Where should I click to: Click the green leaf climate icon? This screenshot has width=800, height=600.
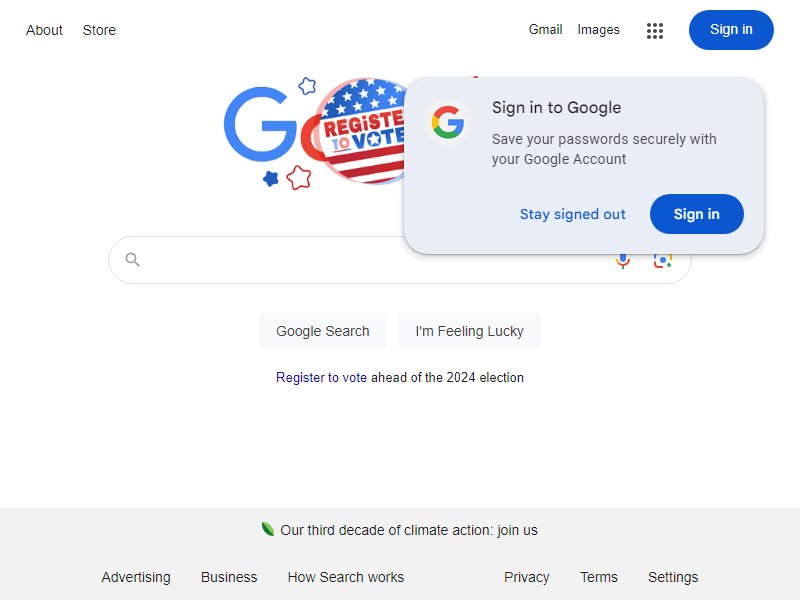(x=267, y=529)
